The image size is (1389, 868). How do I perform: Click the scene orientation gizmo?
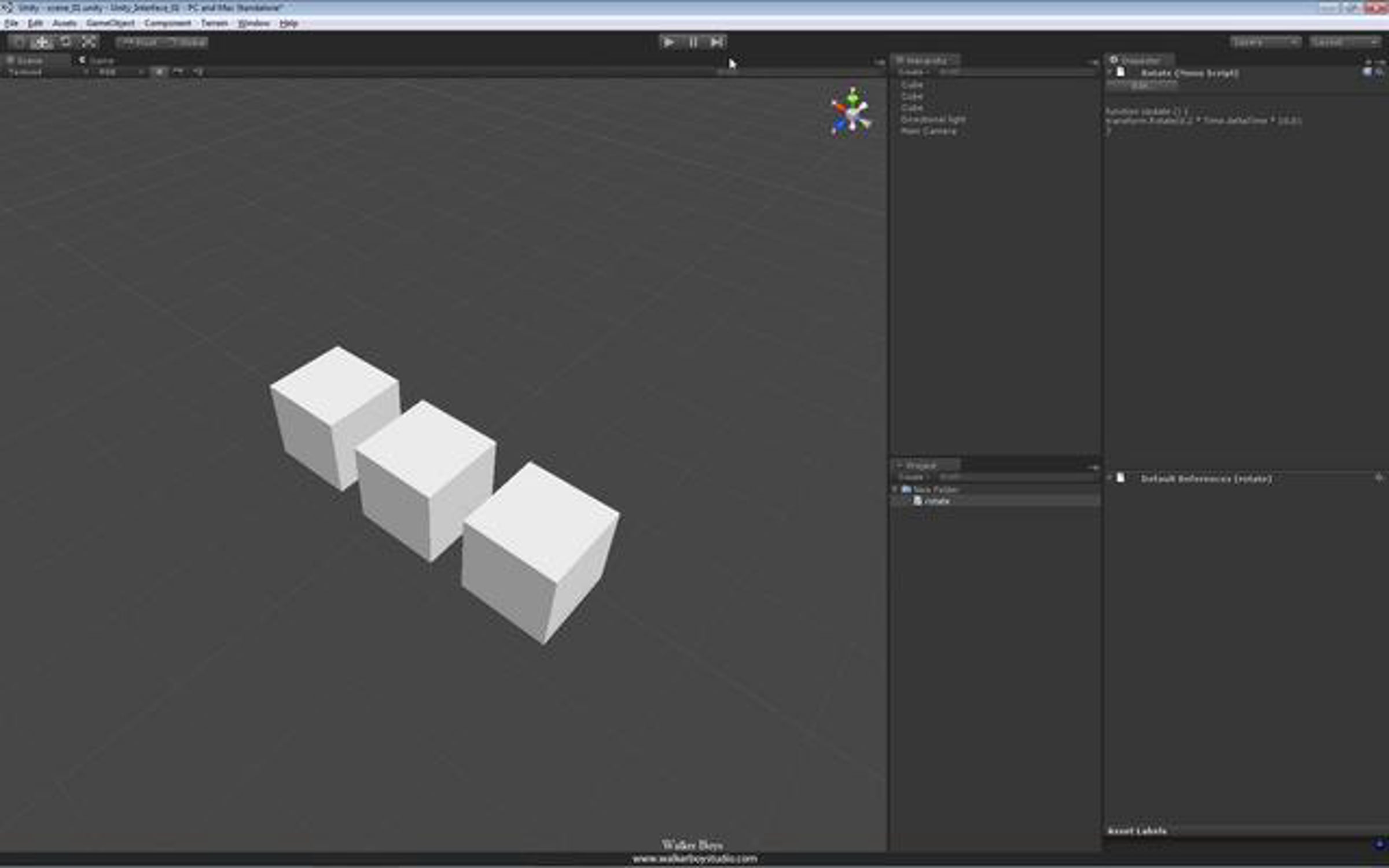tap(851, 112)
